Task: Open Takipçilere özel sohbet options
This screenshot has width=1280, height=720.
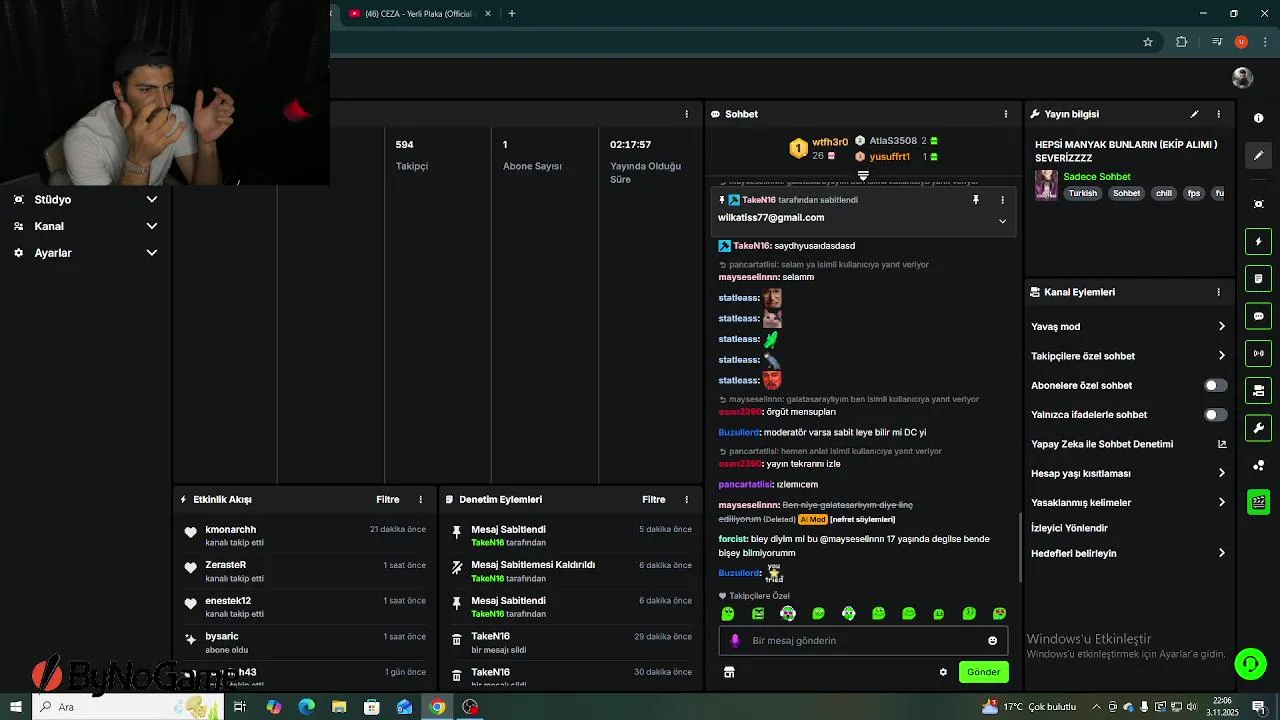Action: (1221, 355)
